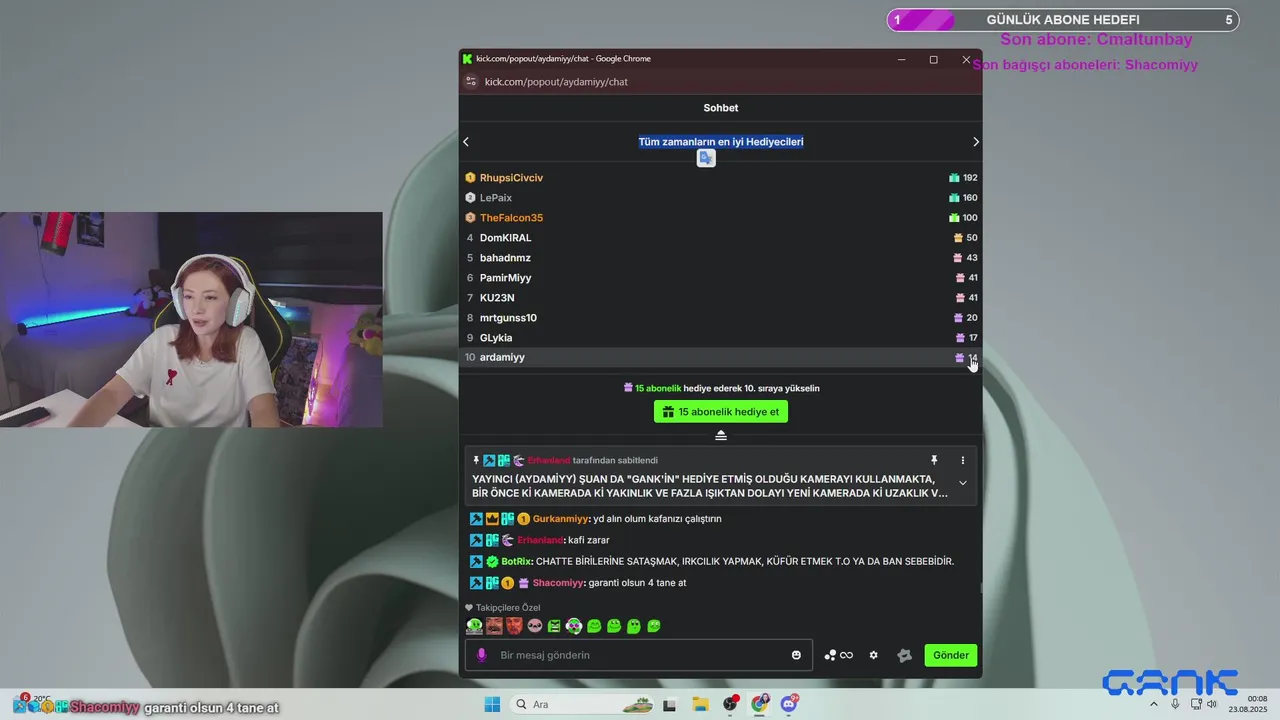Viewport: 1280px width, 720px height.
Task: Open the pinned message three-dot menu
Action: [963, 460]
